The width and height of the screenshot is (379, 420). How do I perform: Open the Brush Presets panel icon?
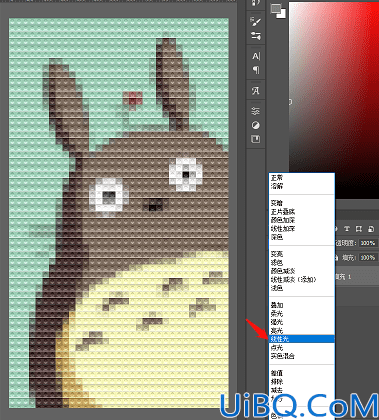pyautogui.click(x=256, y=36)
